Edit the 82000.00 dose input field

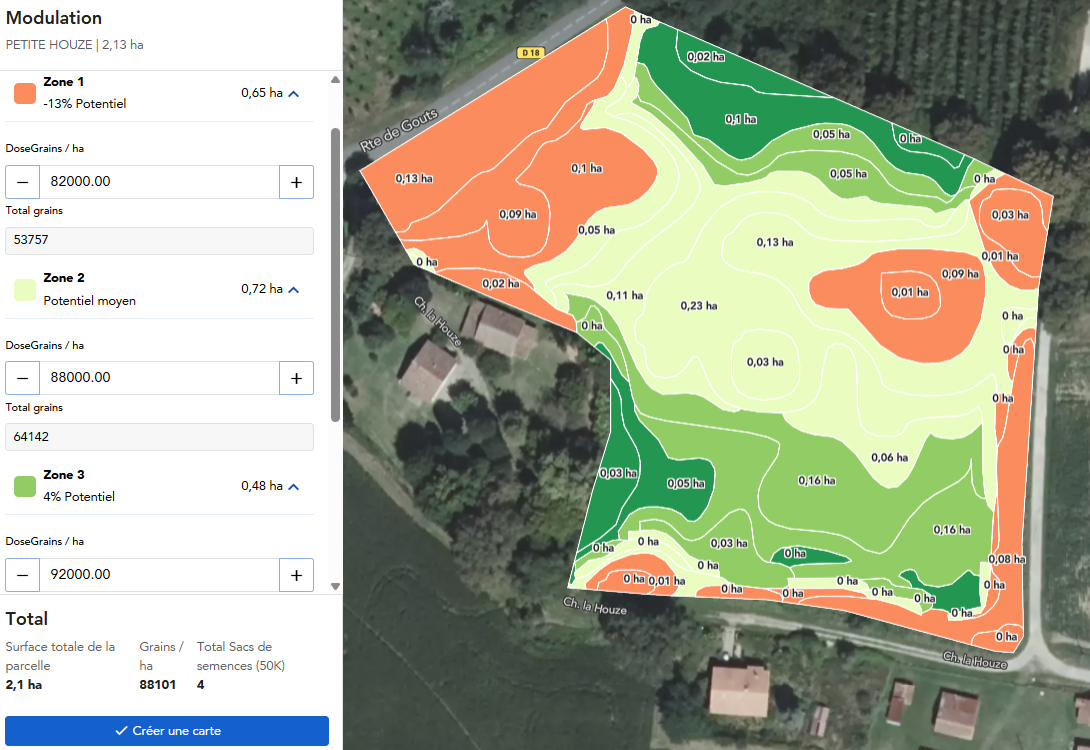[159, 182]
